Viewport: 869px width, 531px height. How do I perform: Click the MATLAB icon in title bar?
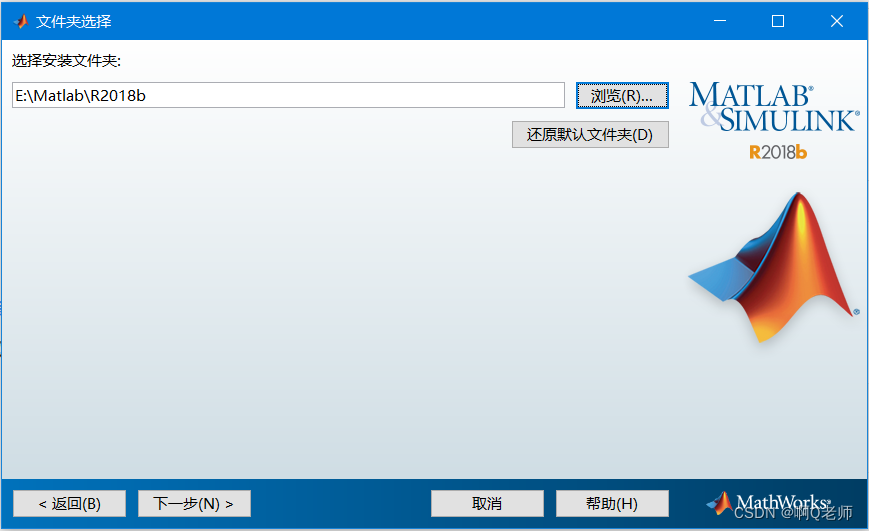(21, 22)
